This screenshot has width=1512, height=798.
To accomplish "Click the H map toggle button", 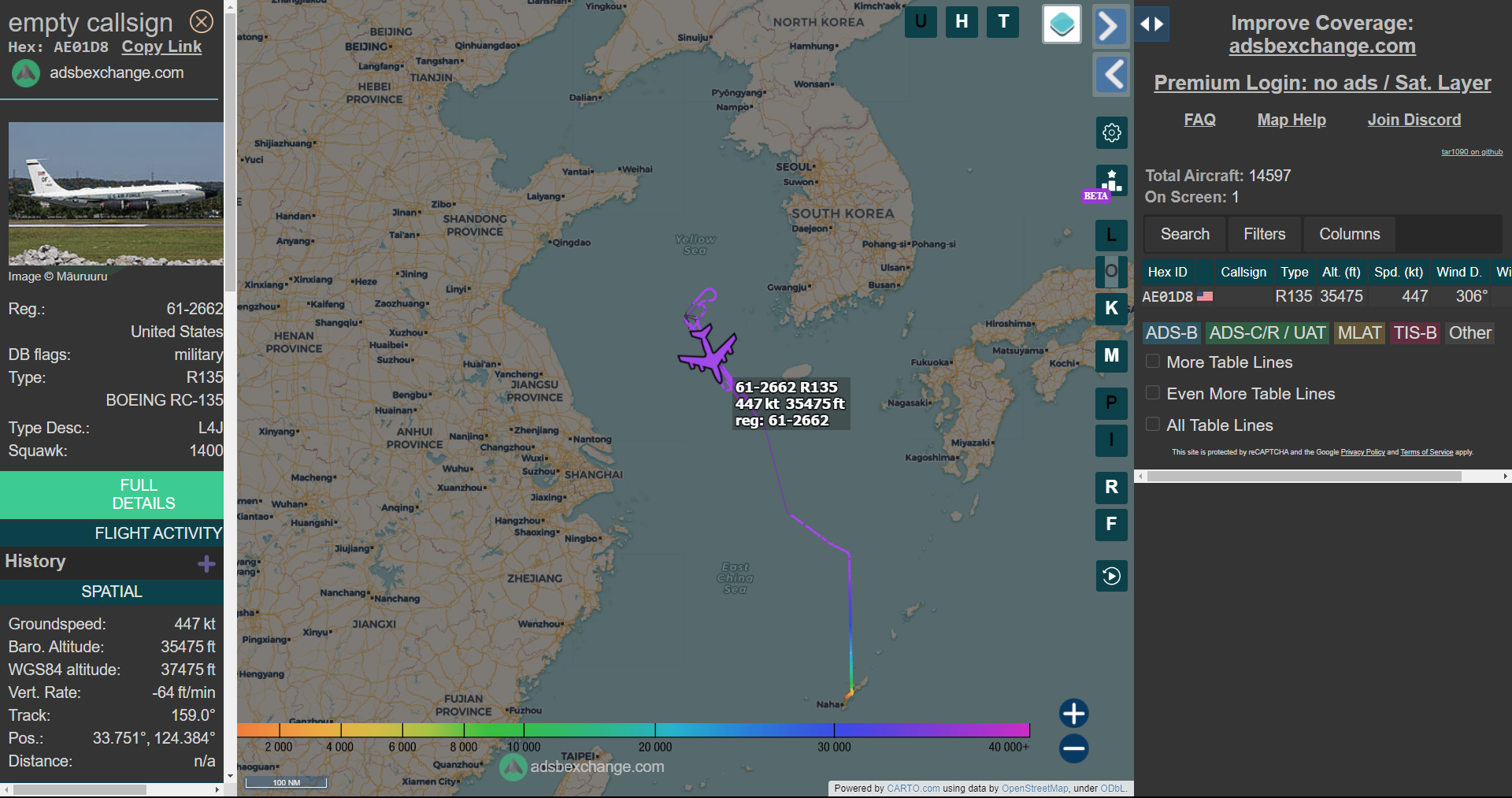I will (x=962, y=22).
